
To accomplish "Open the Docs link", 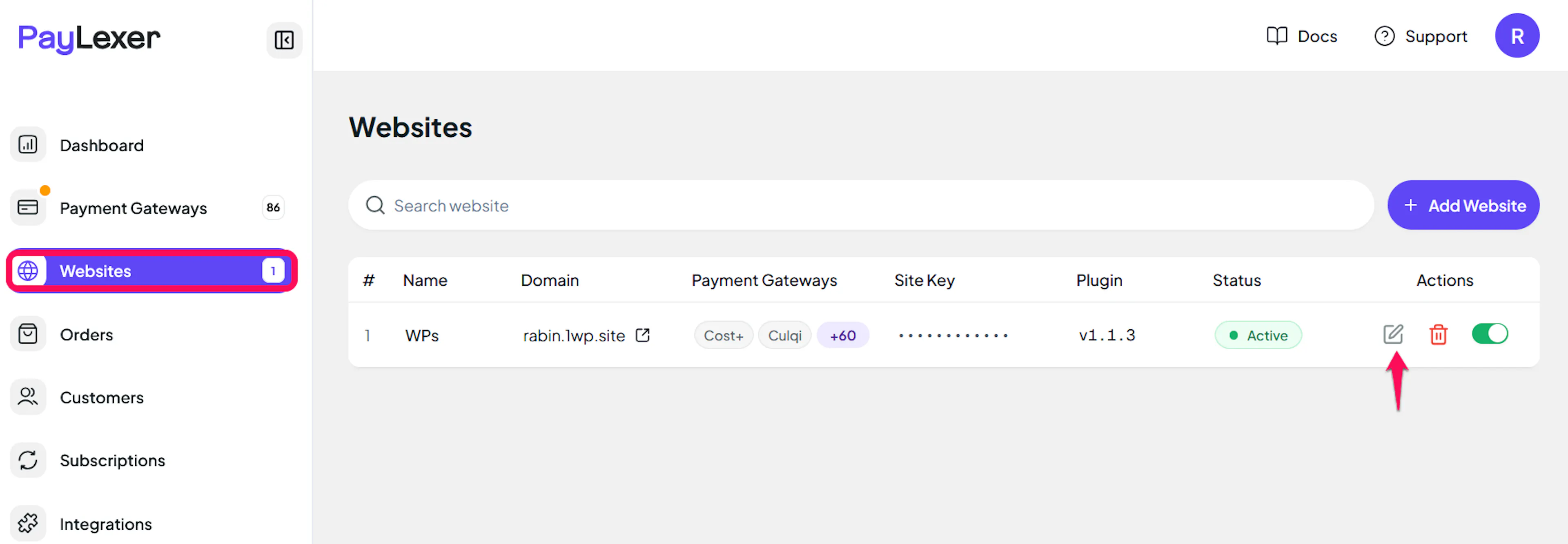I will coord(1301,36).
